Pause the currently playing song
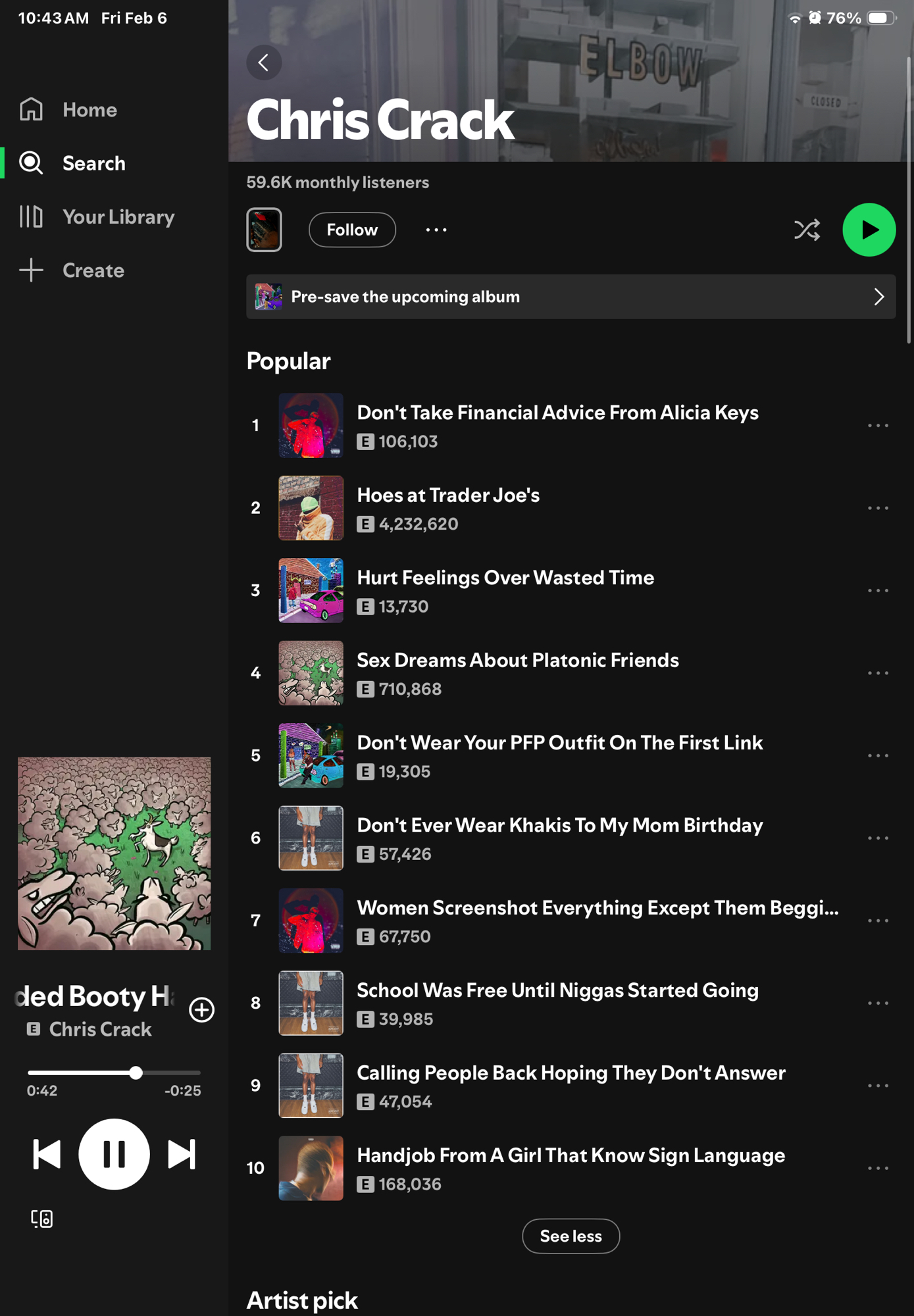 (x=114, y=1154)
